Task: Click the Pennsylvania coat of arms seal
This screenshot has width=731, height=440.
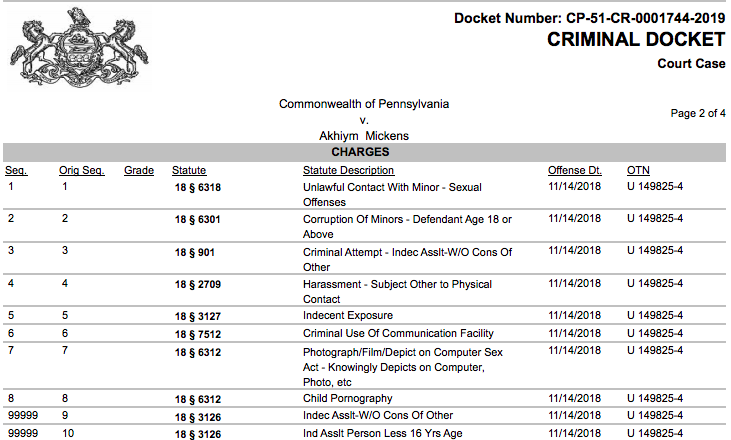Action: pyautogui.click(x=78, y=48)
